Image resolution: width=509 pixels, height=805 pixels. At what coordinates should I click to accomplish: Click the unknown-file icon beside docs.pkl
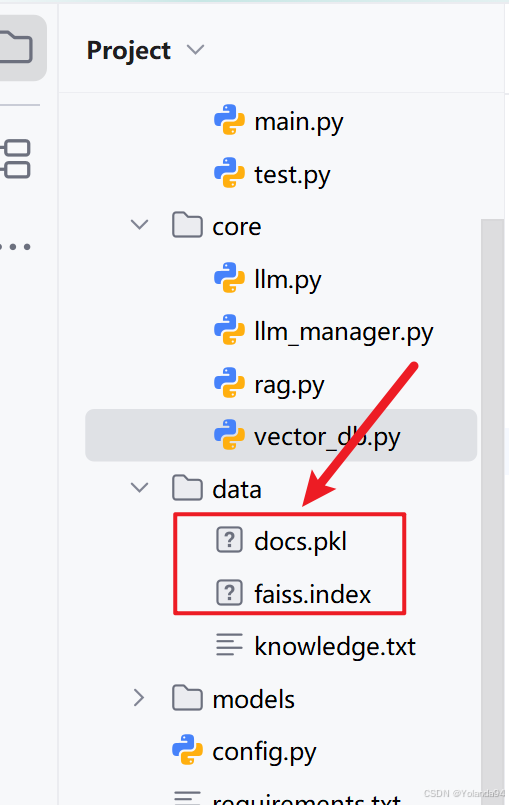click(x=229, y=540)
